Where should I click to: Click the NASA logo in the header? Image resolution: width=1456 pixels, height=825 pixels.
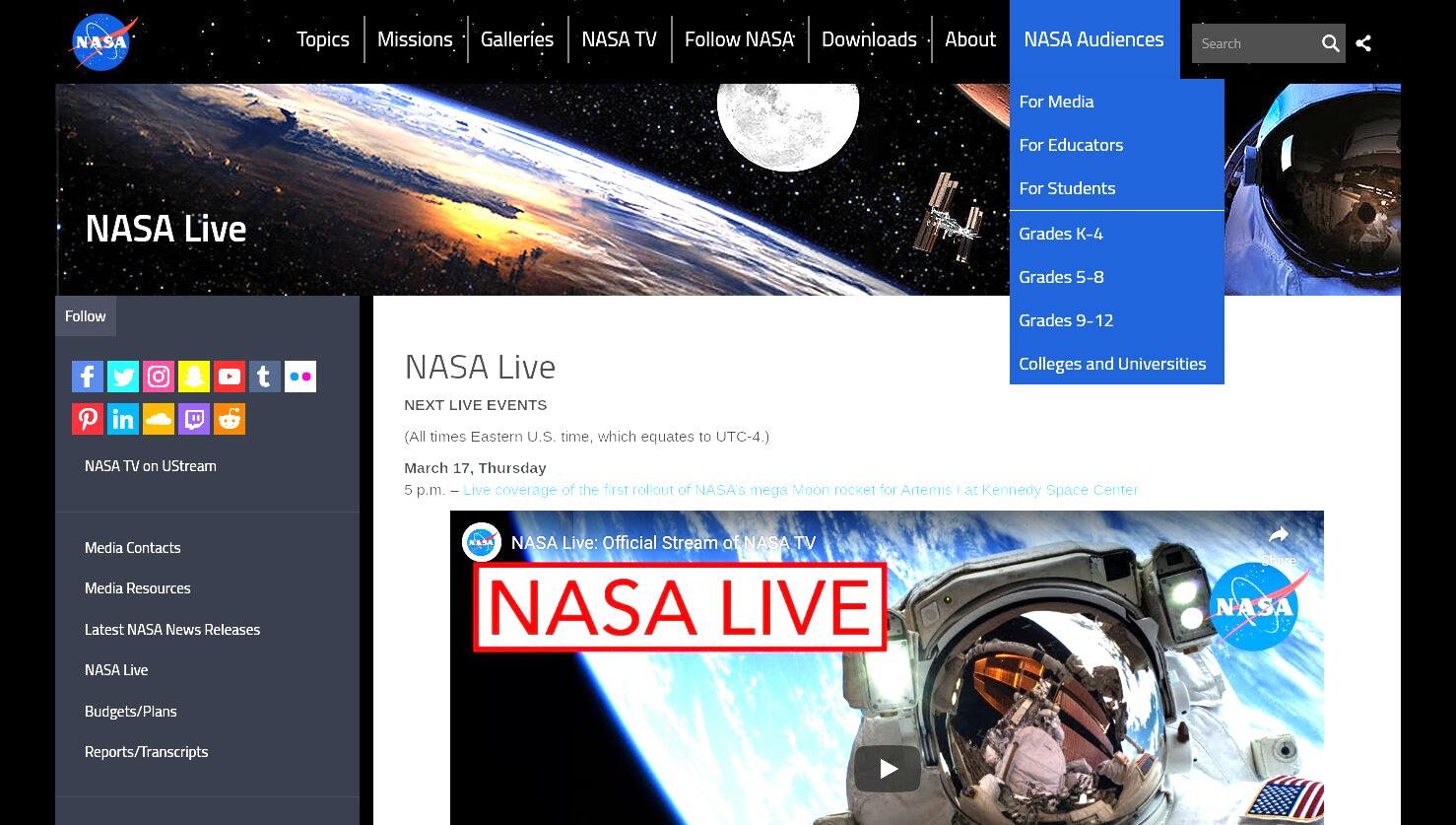(103, 42)
